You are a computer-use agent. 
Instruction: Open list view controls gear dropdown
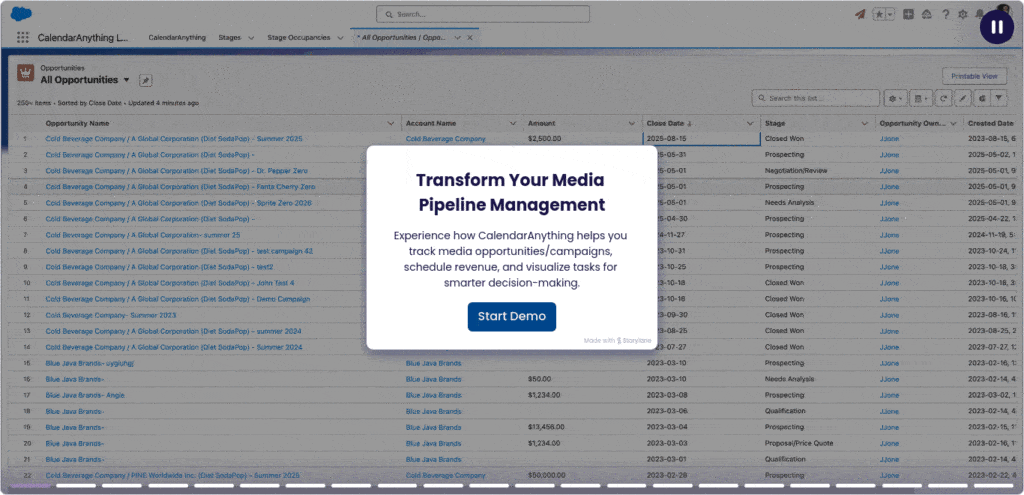pos(895,98)
